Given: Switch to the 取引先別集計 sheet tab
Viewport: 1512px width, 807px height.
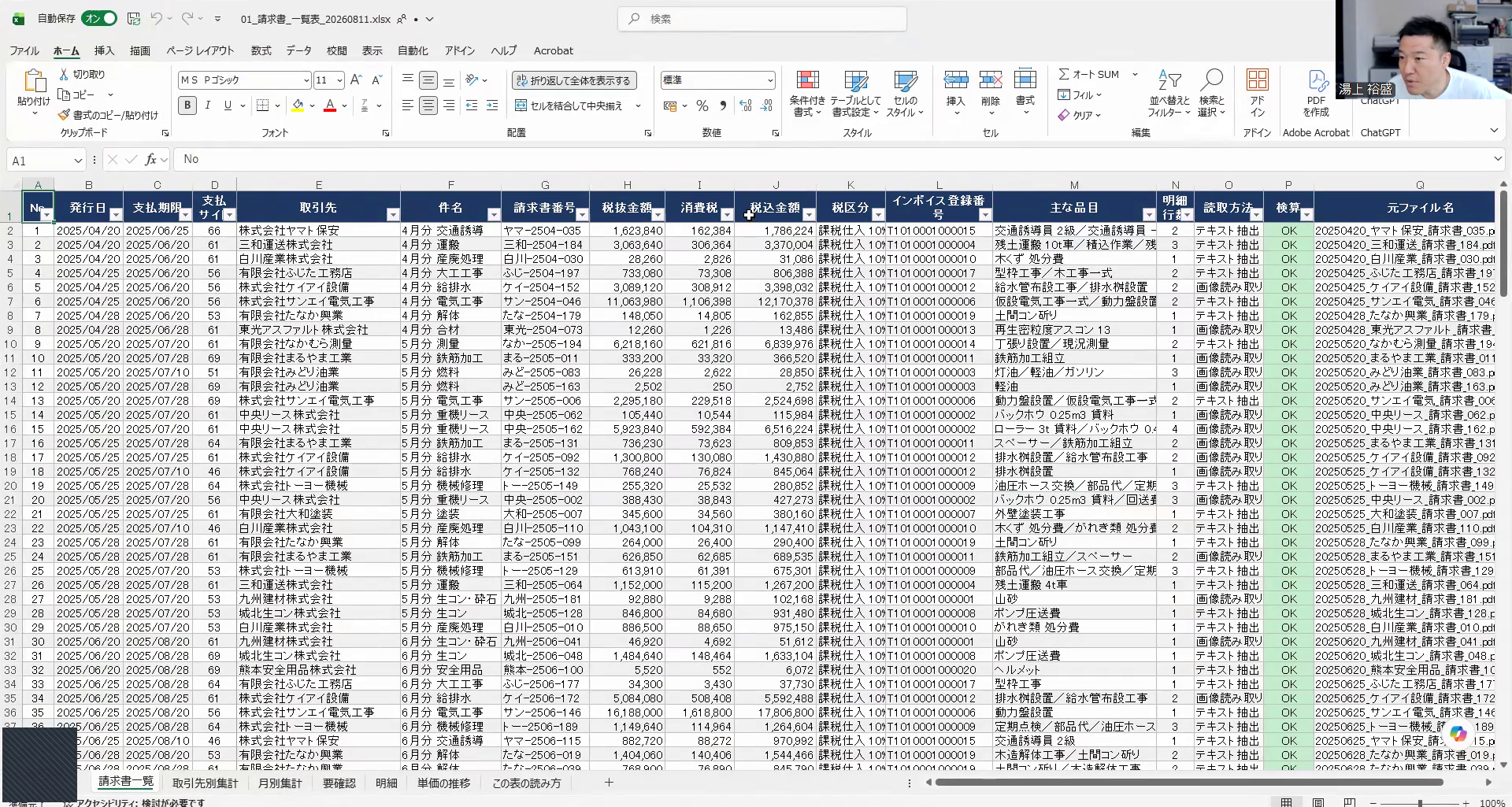Looking at the screenshot, I should [205, 783].
